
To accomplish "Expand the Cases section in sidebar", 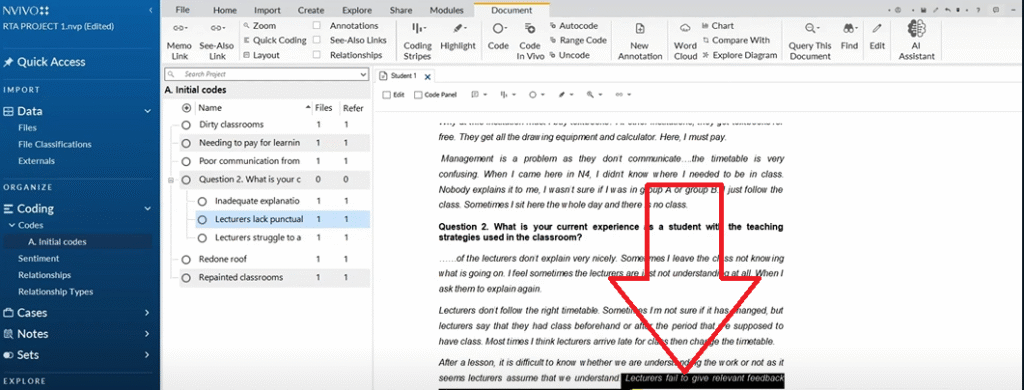I will pos(148,313).
